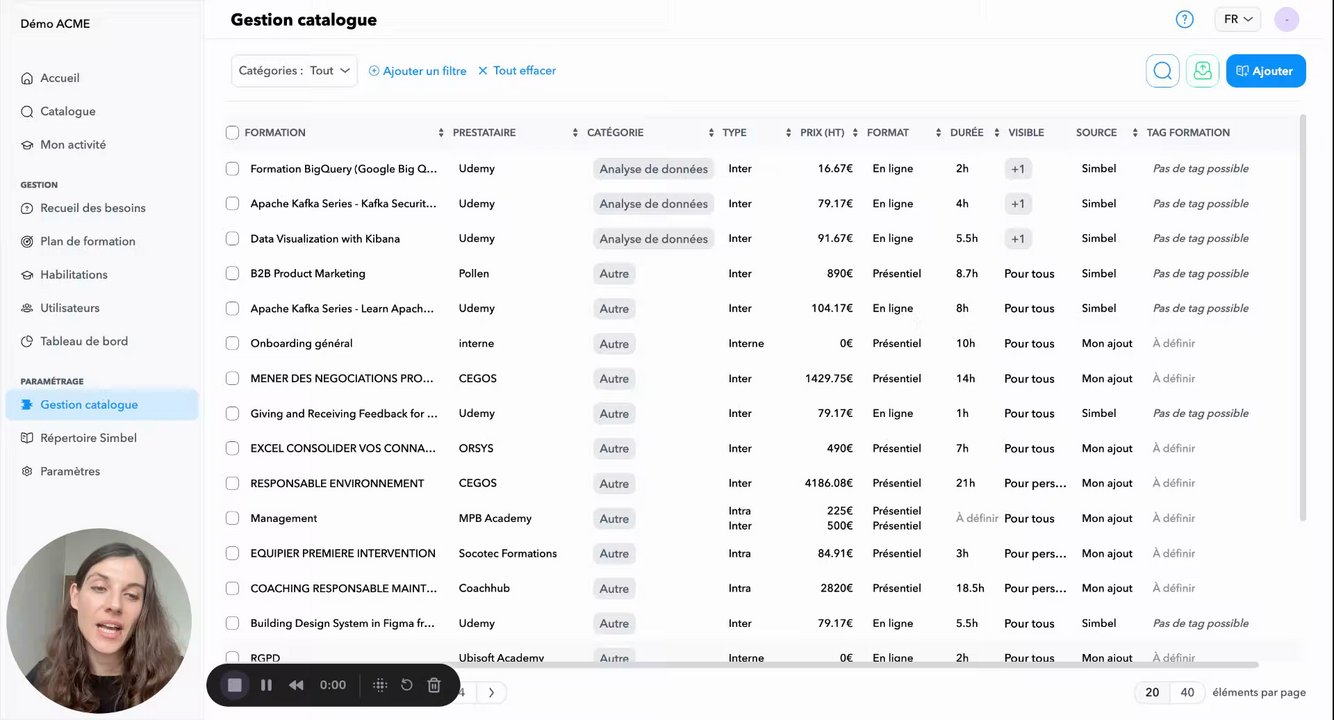
Task: Delete the recording with trash icon
Action: [x=434, y=685]
